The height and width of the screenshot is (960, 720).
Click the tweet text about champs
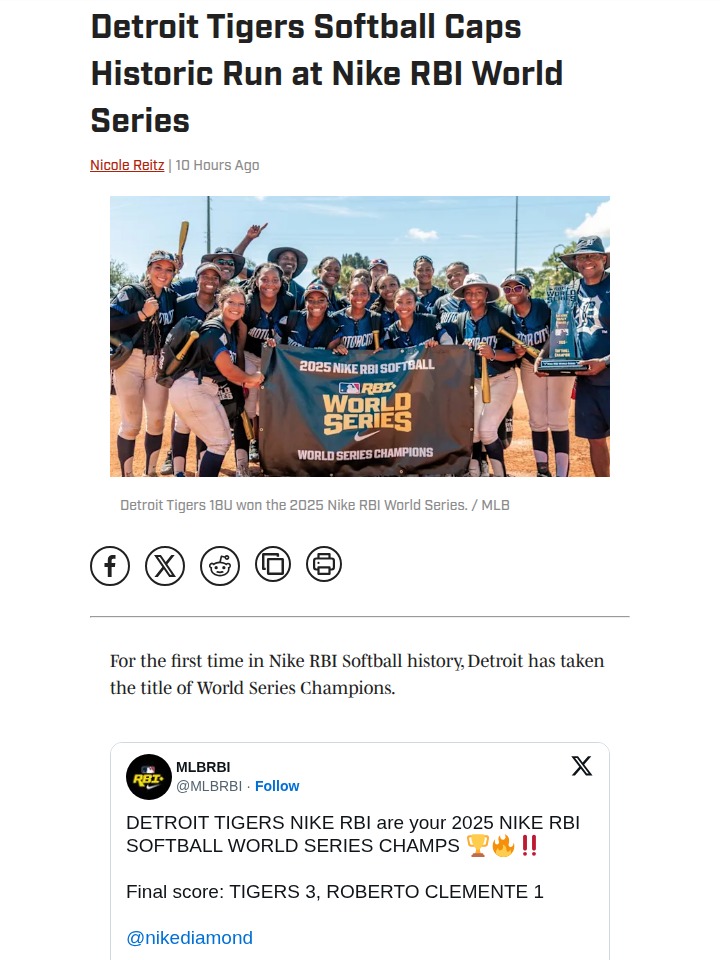pos(353,834)
